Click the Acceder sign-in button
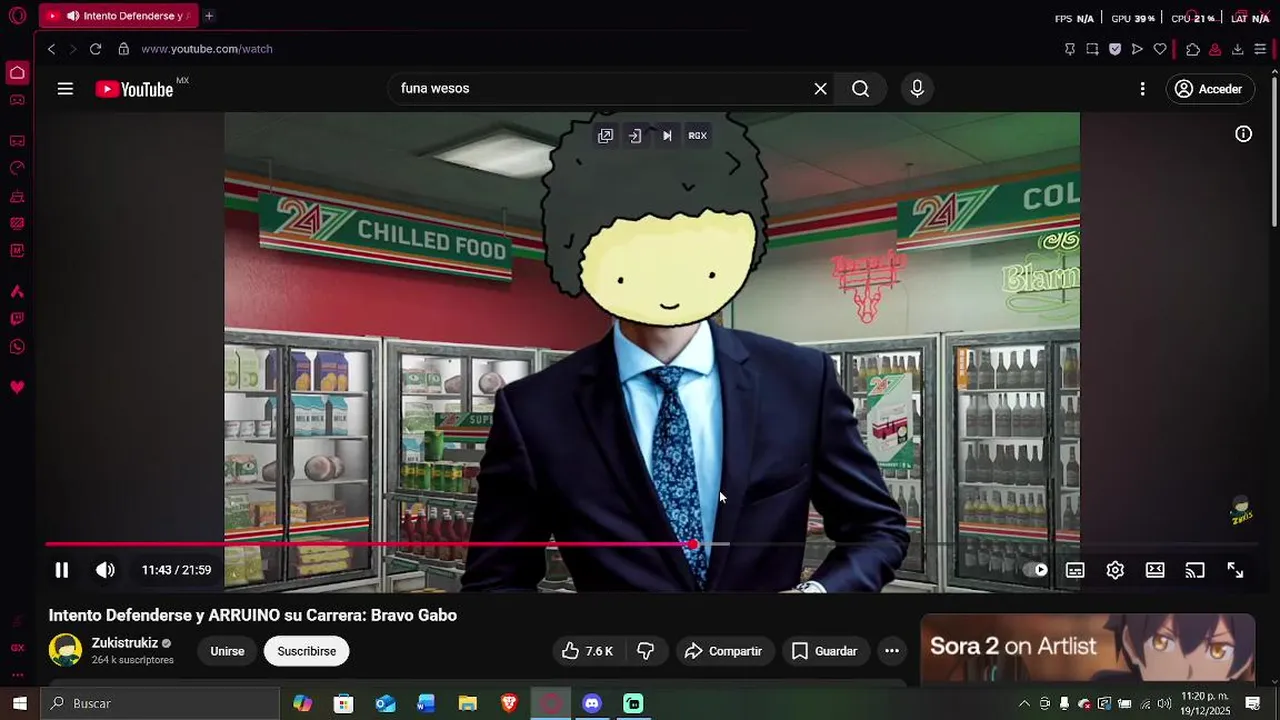The image size is (1280, 720). tap(1209, 89)
